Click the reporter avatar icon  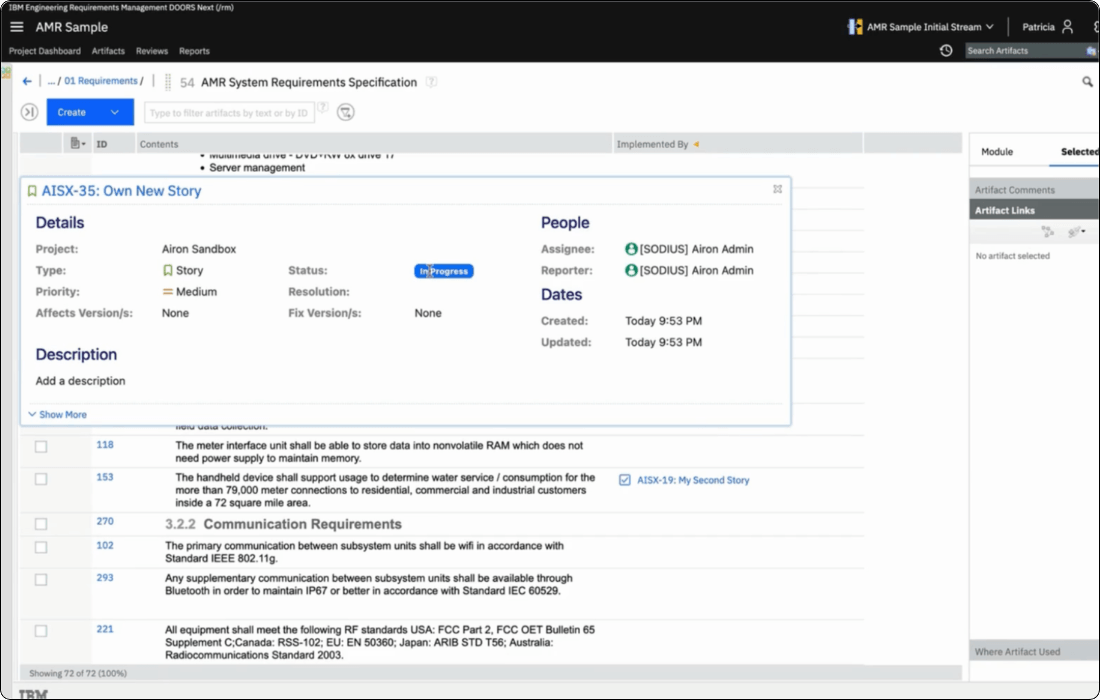tap(631, 270)
